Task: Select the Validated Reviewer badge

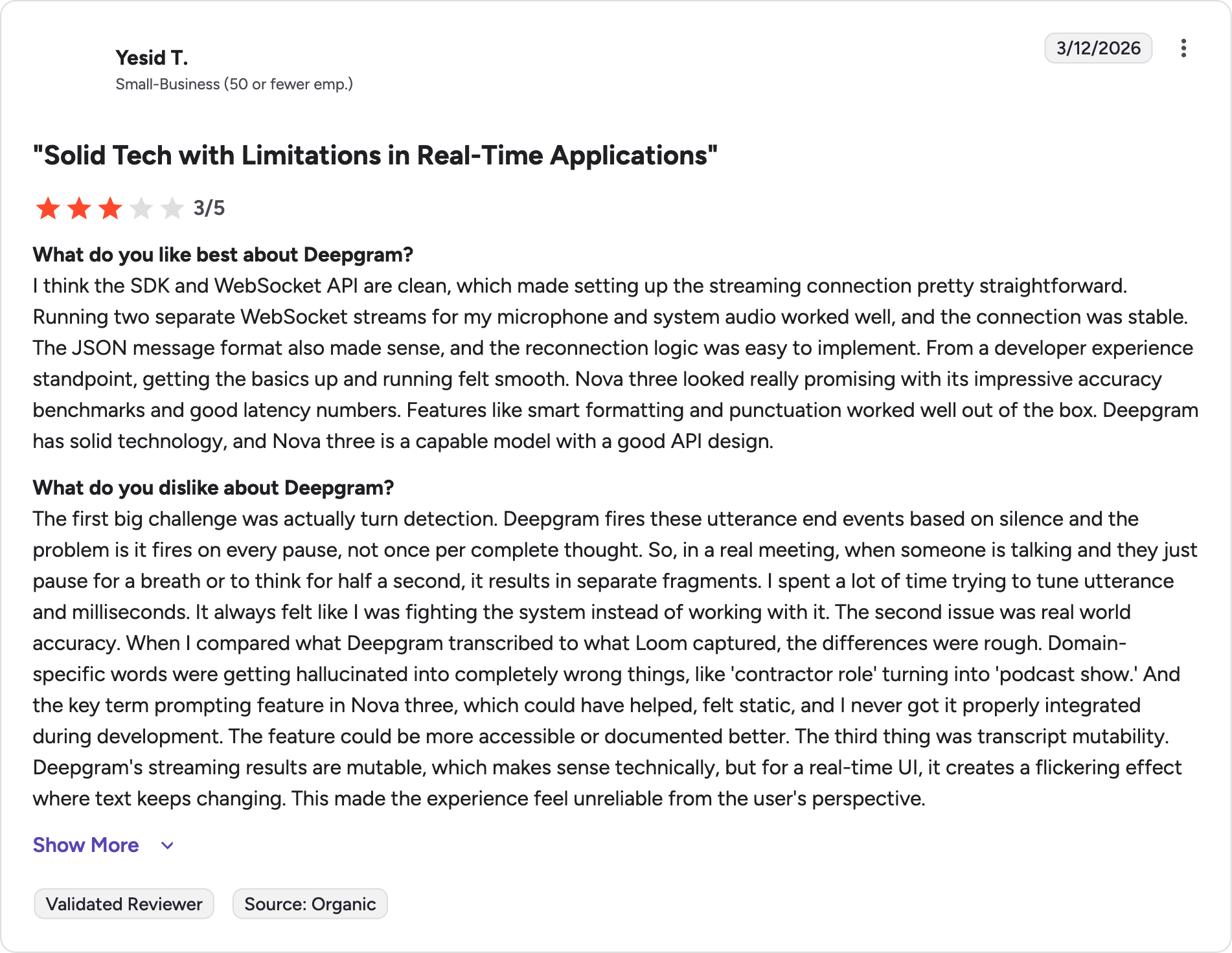Action: 124,904
